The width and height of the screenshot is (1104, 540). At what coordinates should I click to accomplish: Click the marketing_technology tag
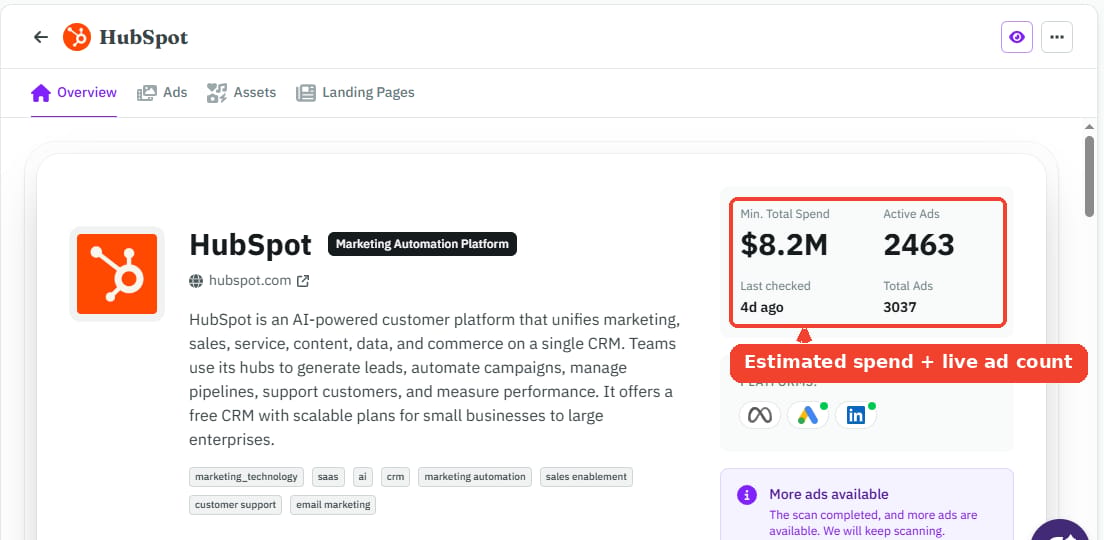point(246,477)
